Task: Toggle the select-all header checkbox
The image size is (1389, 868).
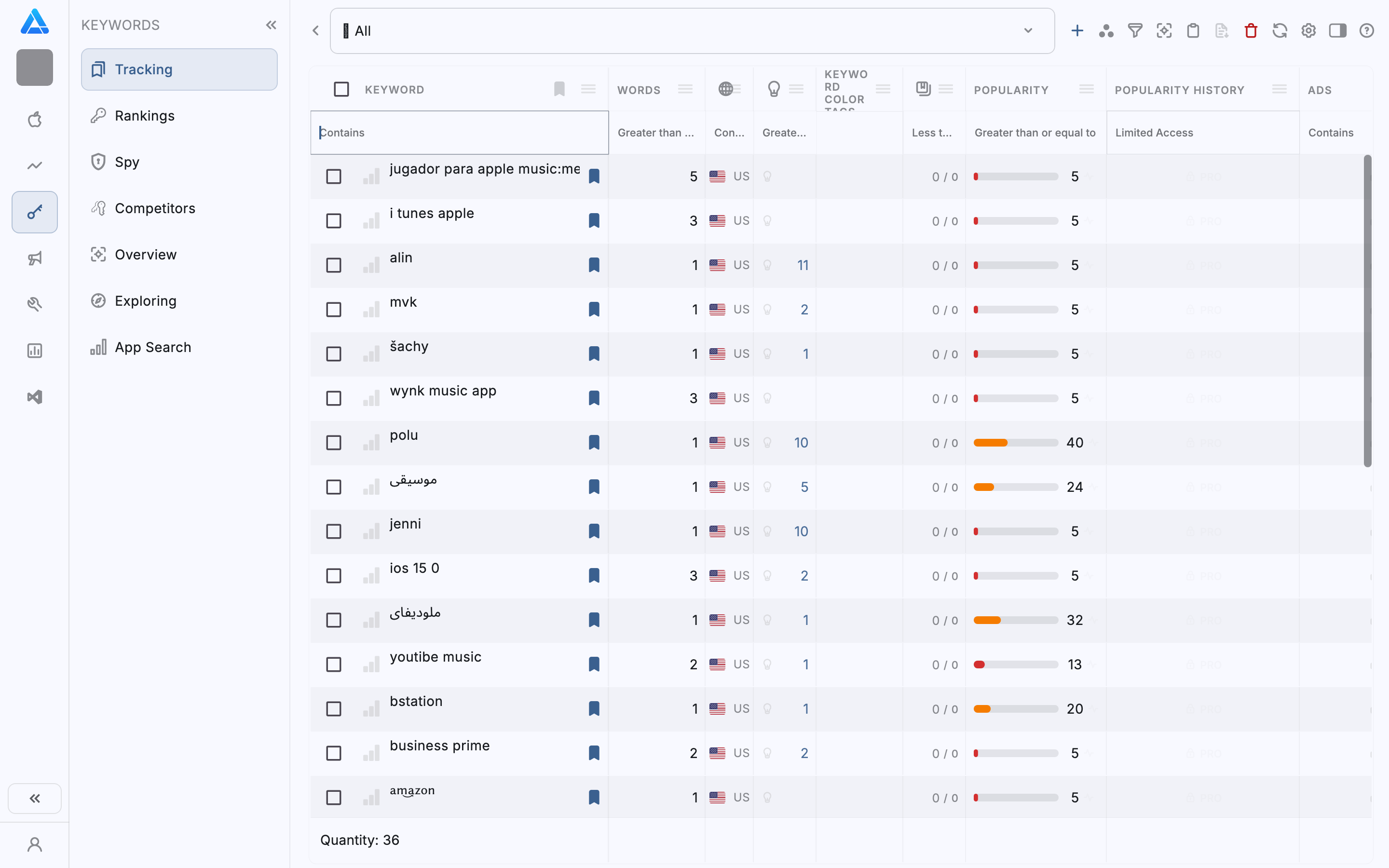Action: [341, 90]
